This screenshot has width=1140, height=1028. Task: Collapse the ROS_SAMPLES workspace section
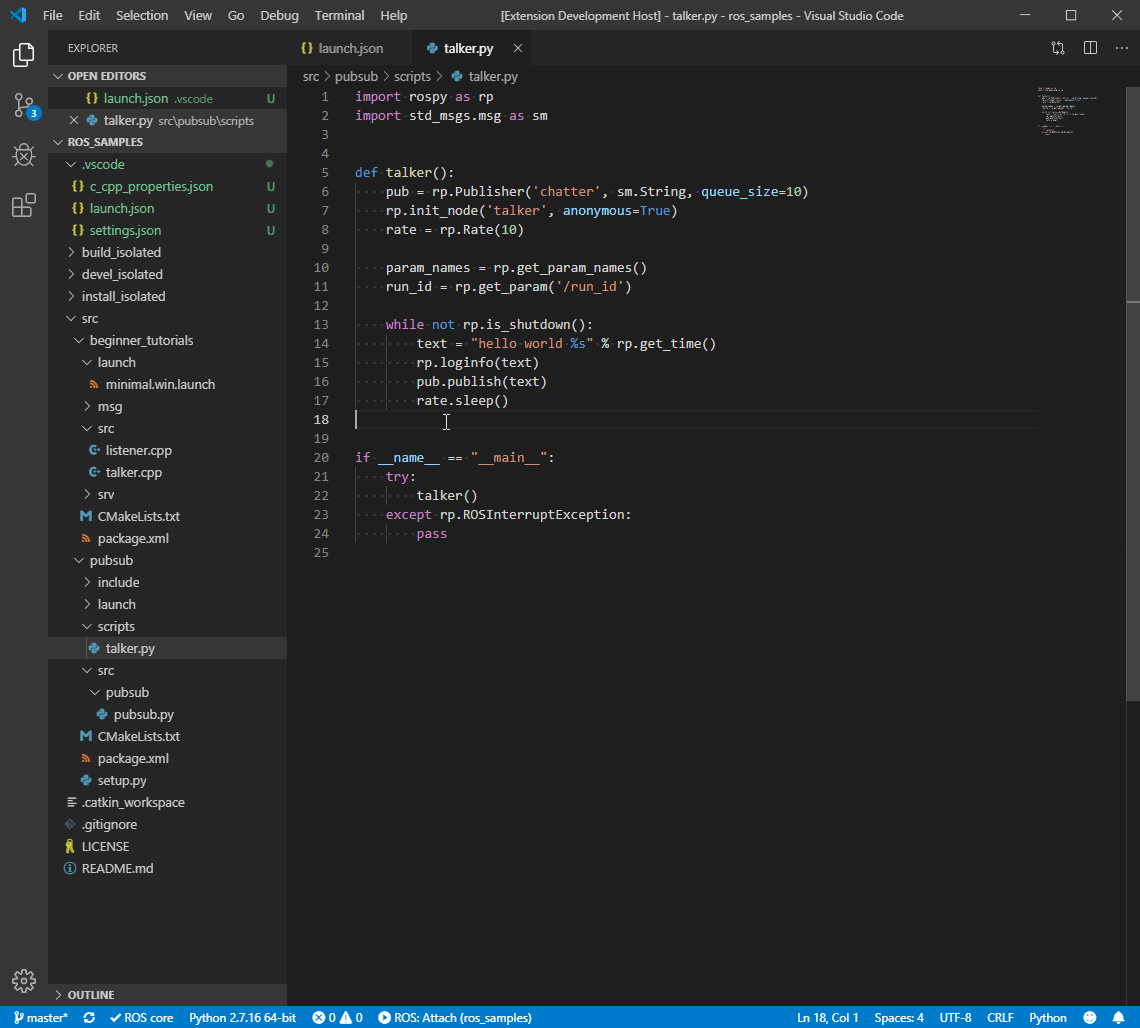pyautogui.click(x=167, y=142)
